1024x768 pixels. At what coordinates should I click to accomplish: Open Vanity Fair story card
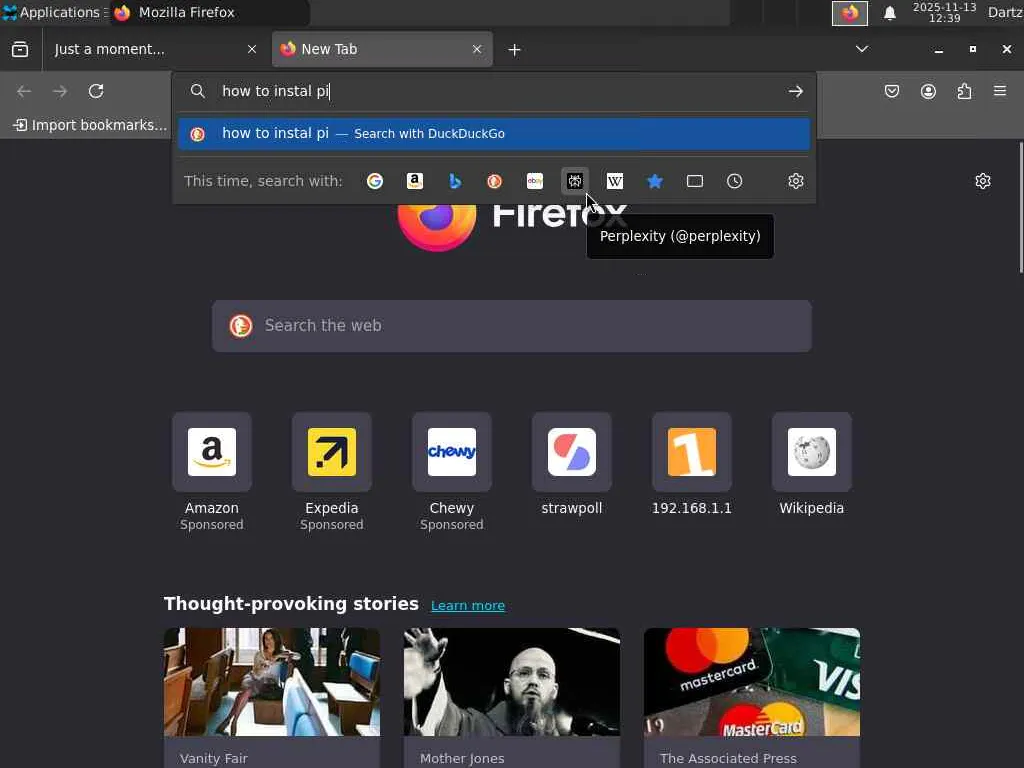point(272,697)
